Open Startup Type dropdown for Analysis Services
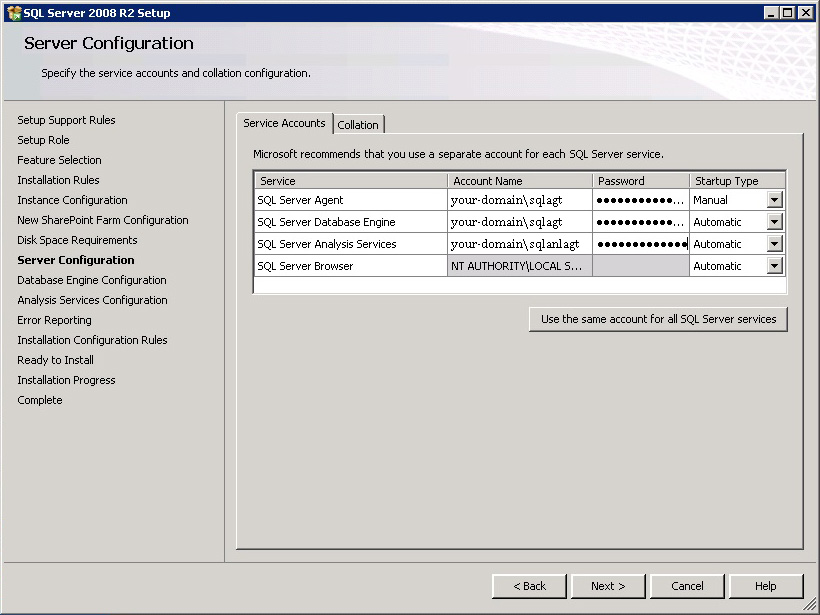Viewport: 820px width, 615px height. pos(775,244)
